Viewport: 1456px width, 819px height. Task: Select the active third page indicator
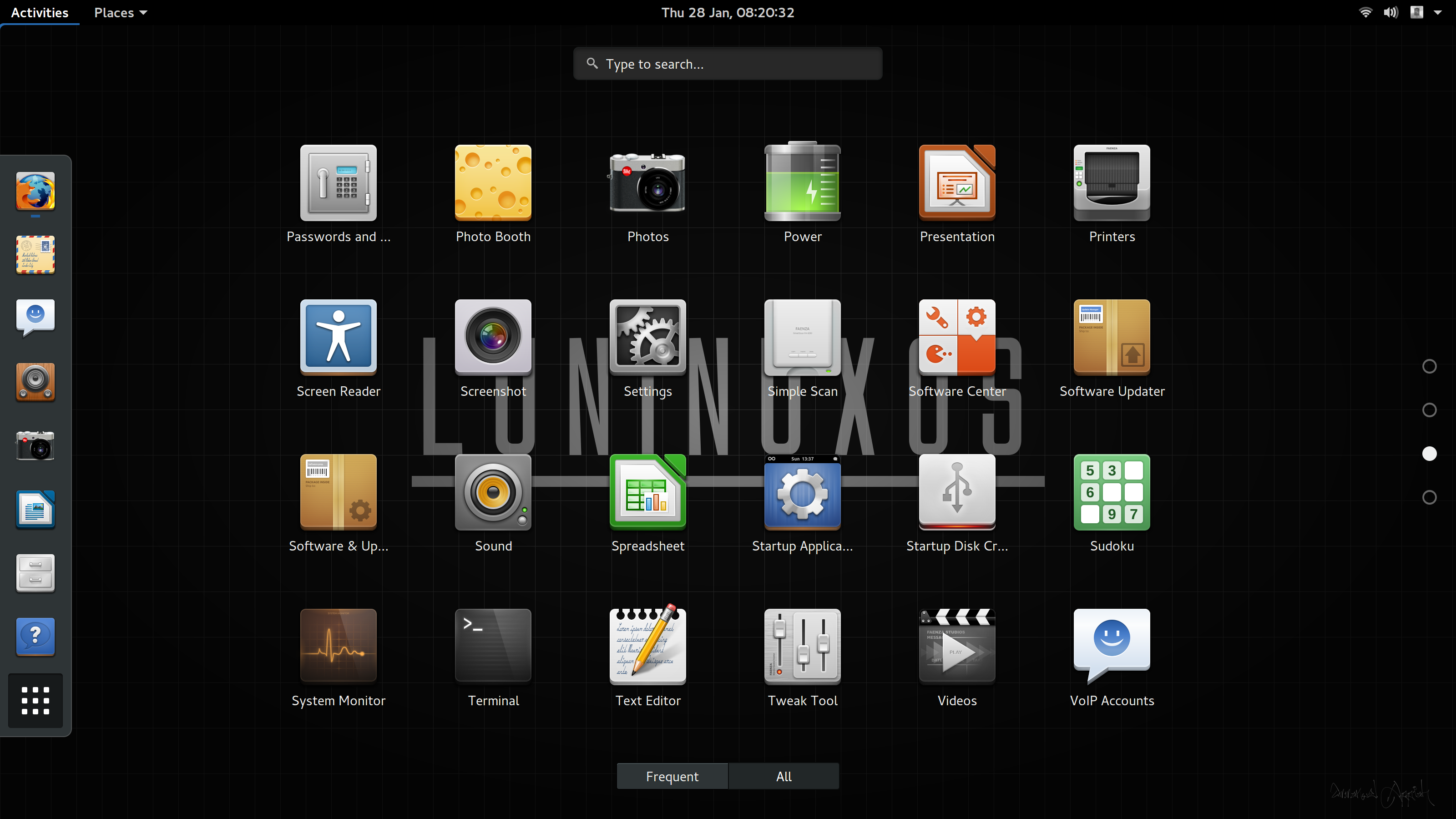pyautogui.click(x=1429, y=453)
